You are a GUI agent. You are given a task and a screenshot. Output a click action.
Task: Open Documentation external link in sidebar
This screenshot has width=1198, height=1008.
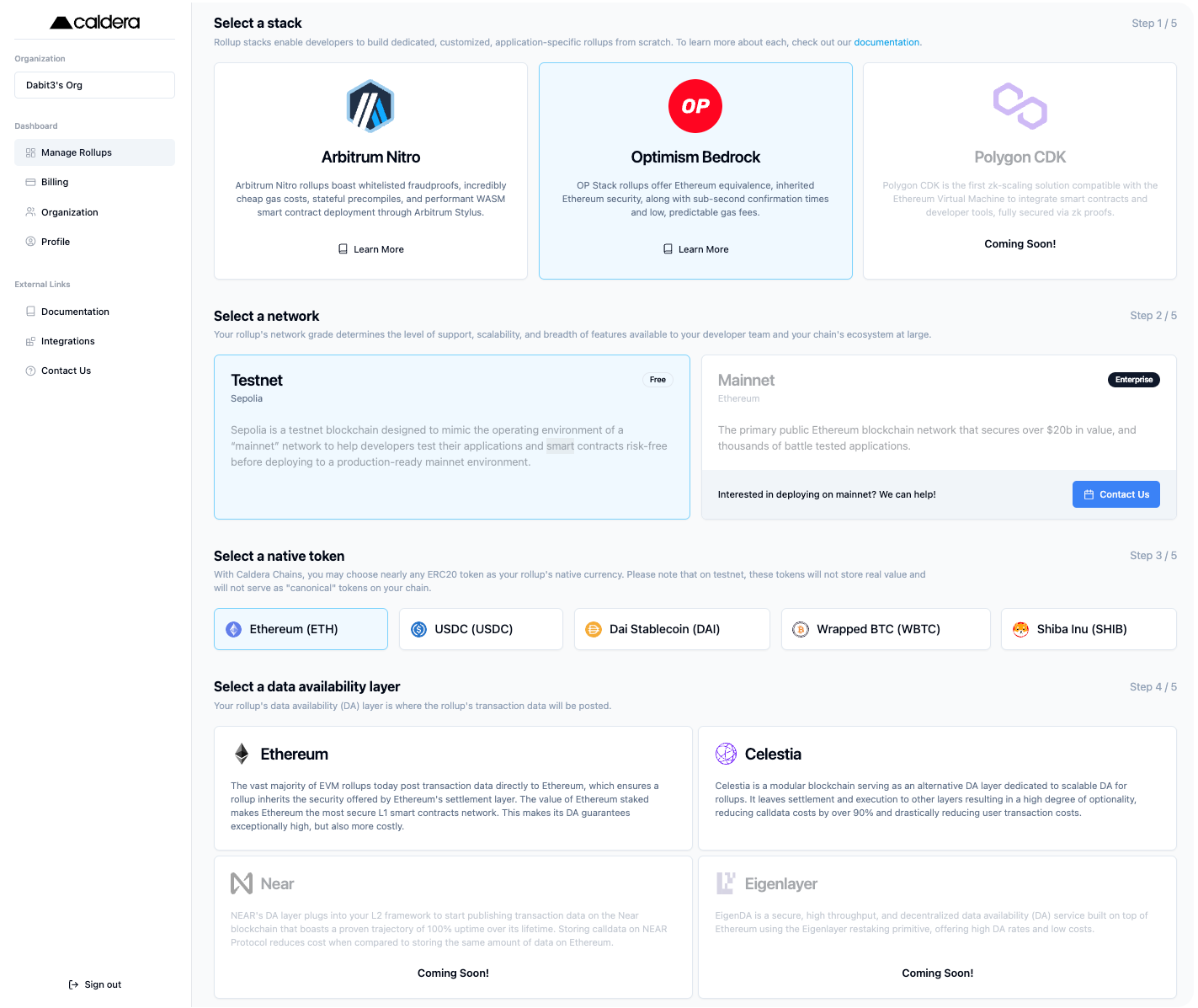pyautogui.click(x=94, y=312)
